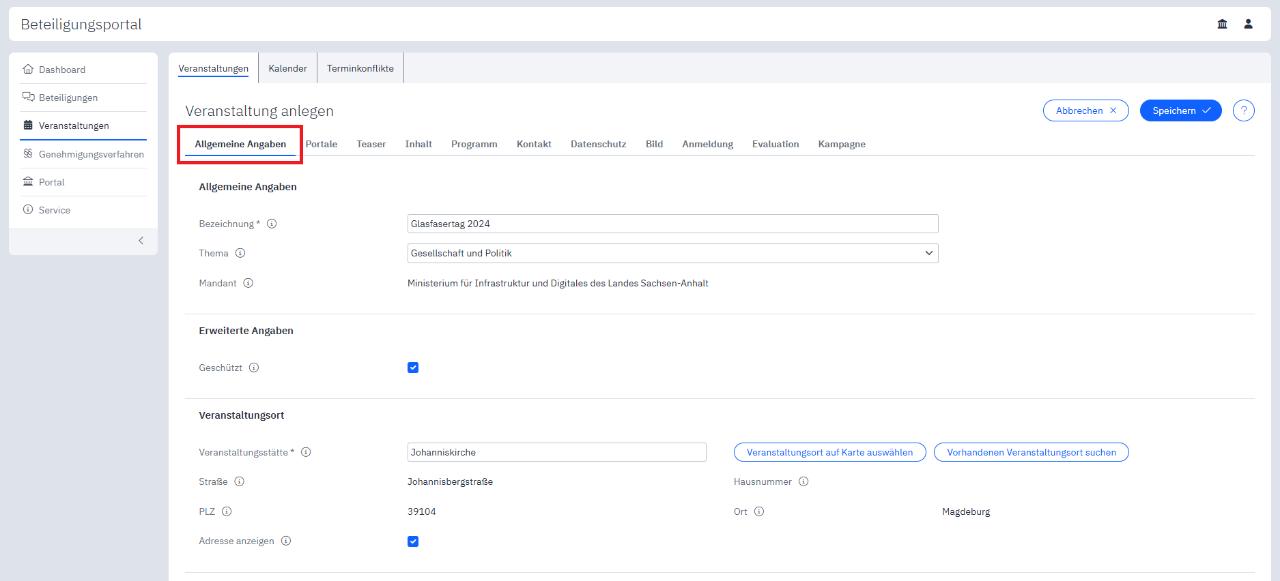Click Vorhandenen Veranstaltungsort suchen
The height and width of the screenshot is (581, 1280).
1031,452
